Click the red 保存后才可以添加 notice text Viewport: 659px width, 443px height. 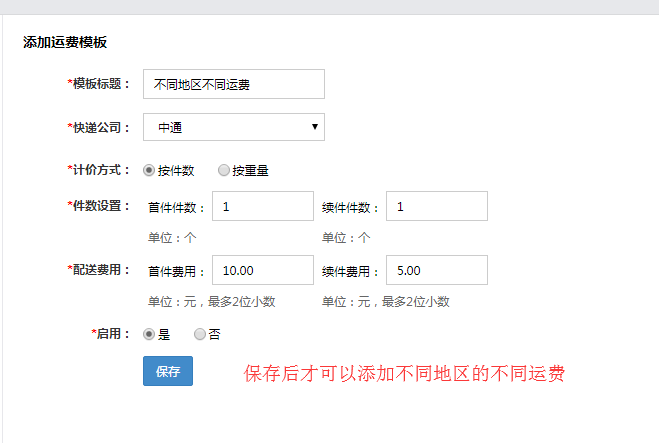tap(405, 374)
